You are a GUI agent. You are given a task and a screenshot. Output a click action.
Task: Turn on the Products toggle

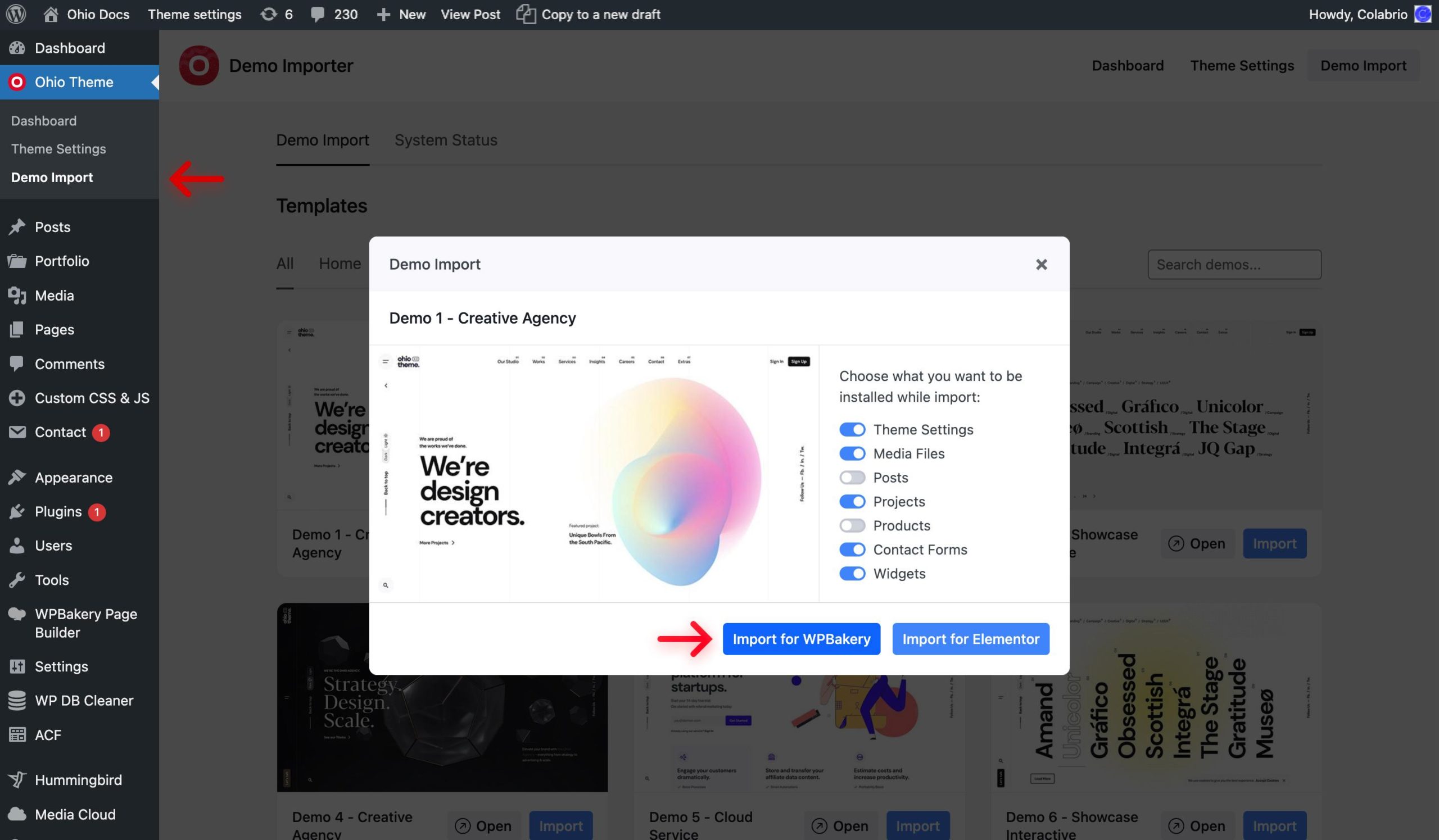(x=852, y=525)
